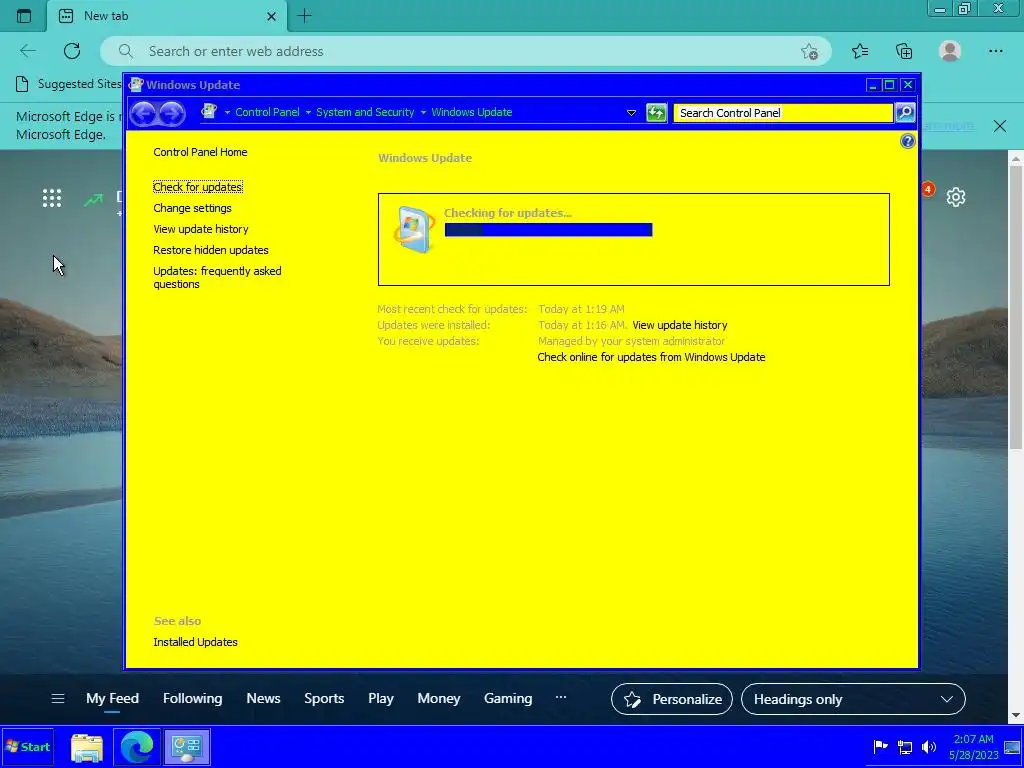This screenshot has width=1024, height=768.
Task: Click Check online for updates from Windows Update
Action: (651, 357)
